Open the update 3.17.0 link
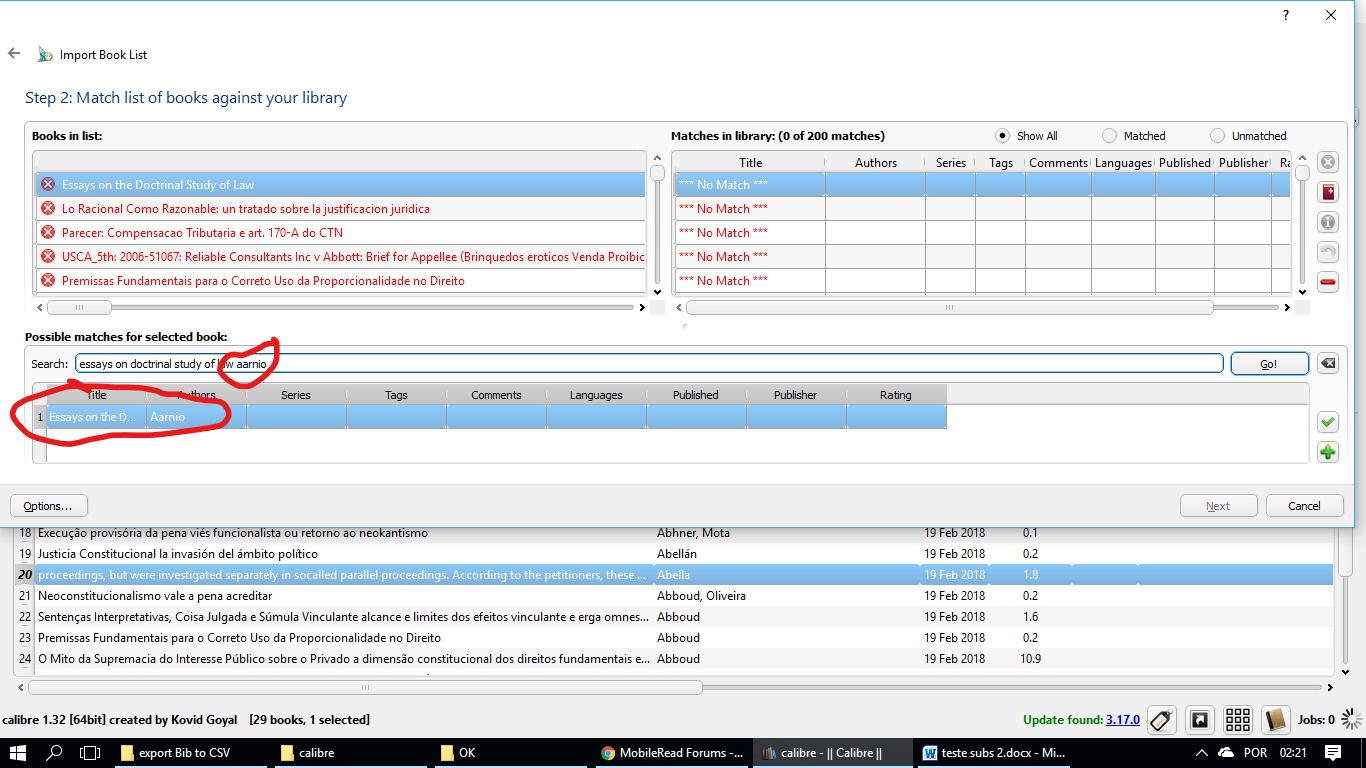1366x768 pixels. 1122,720
